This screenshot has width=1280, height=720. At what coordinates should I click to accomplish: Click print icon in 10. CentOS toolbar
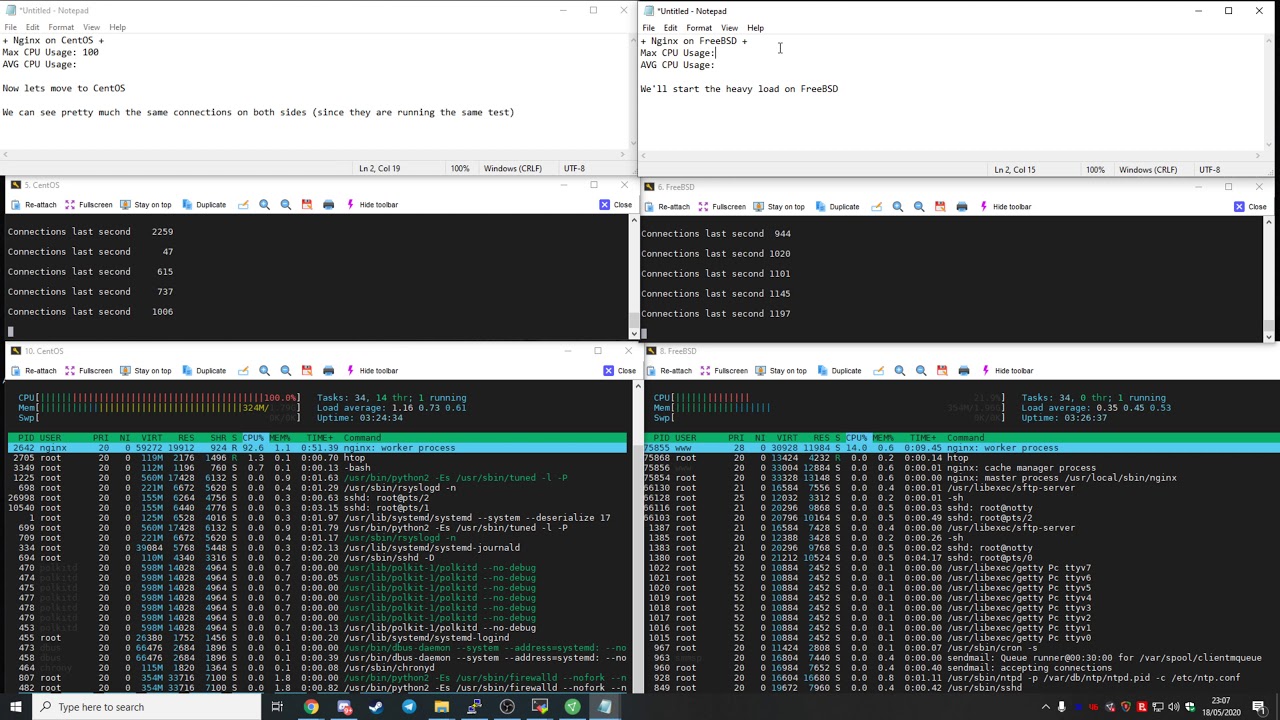coord(328,371)
